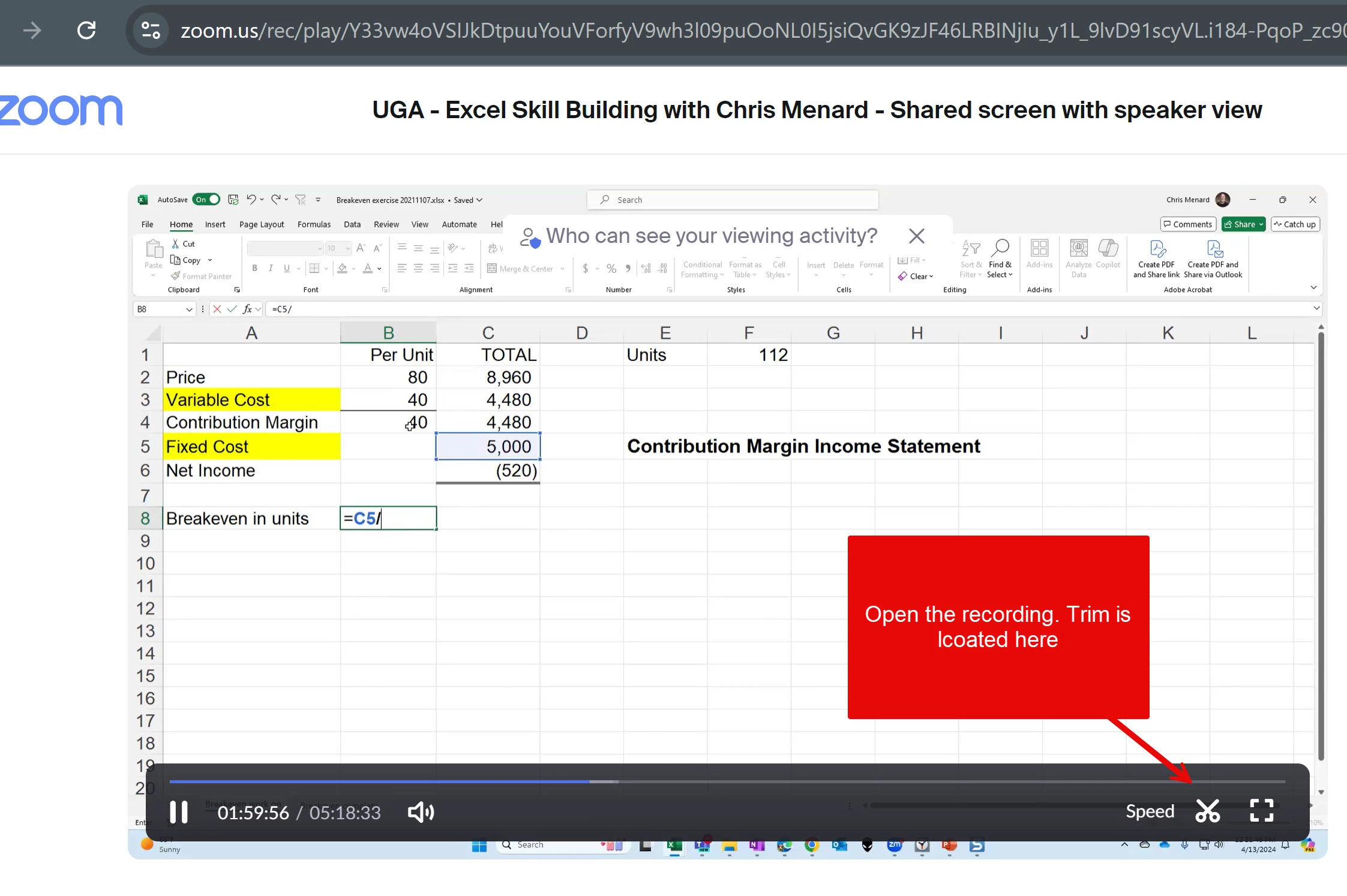The width and height of the screenshot is (1347, 896).
Task: Pause the recording playback
Action: [x=178, y=812]
